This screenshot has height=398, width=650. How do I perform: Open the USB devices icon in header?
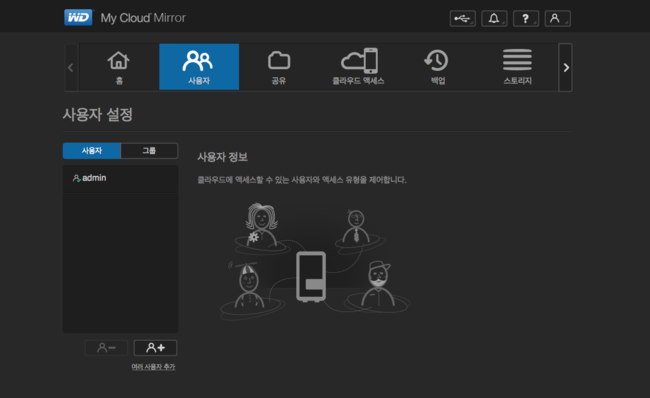462,19
